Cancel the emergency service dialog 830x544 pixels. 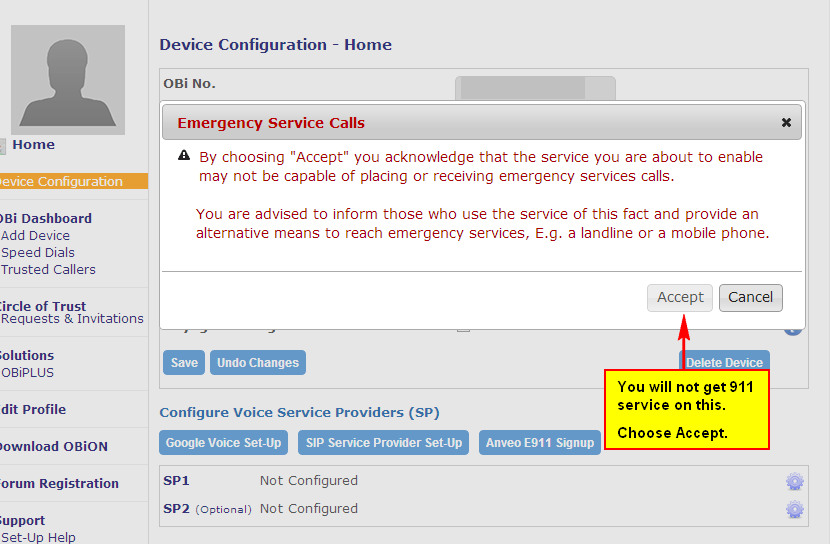coord(750,297)
